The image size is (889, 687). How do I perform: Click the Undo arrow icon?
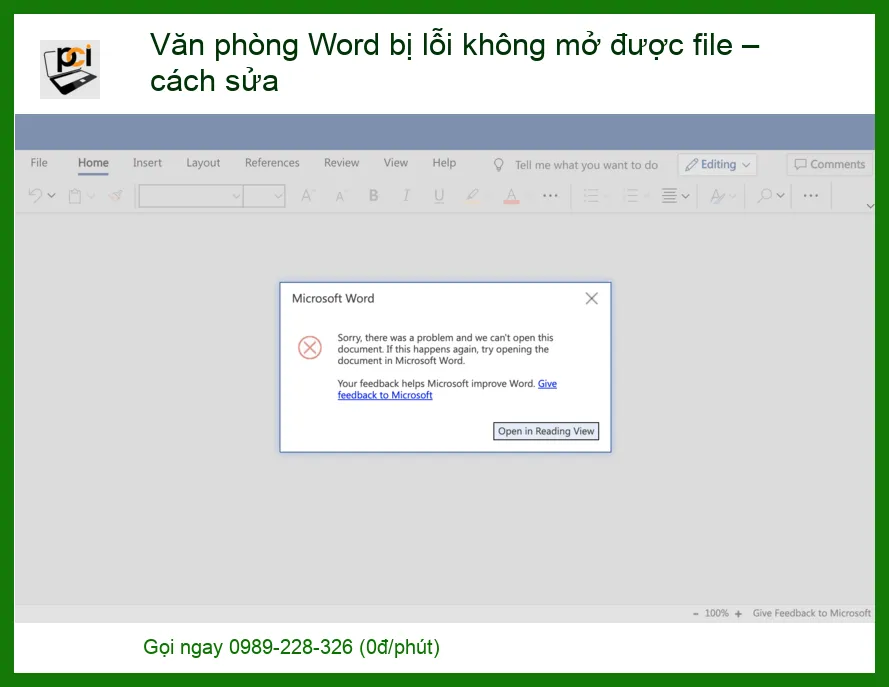[x=35, y=196]
